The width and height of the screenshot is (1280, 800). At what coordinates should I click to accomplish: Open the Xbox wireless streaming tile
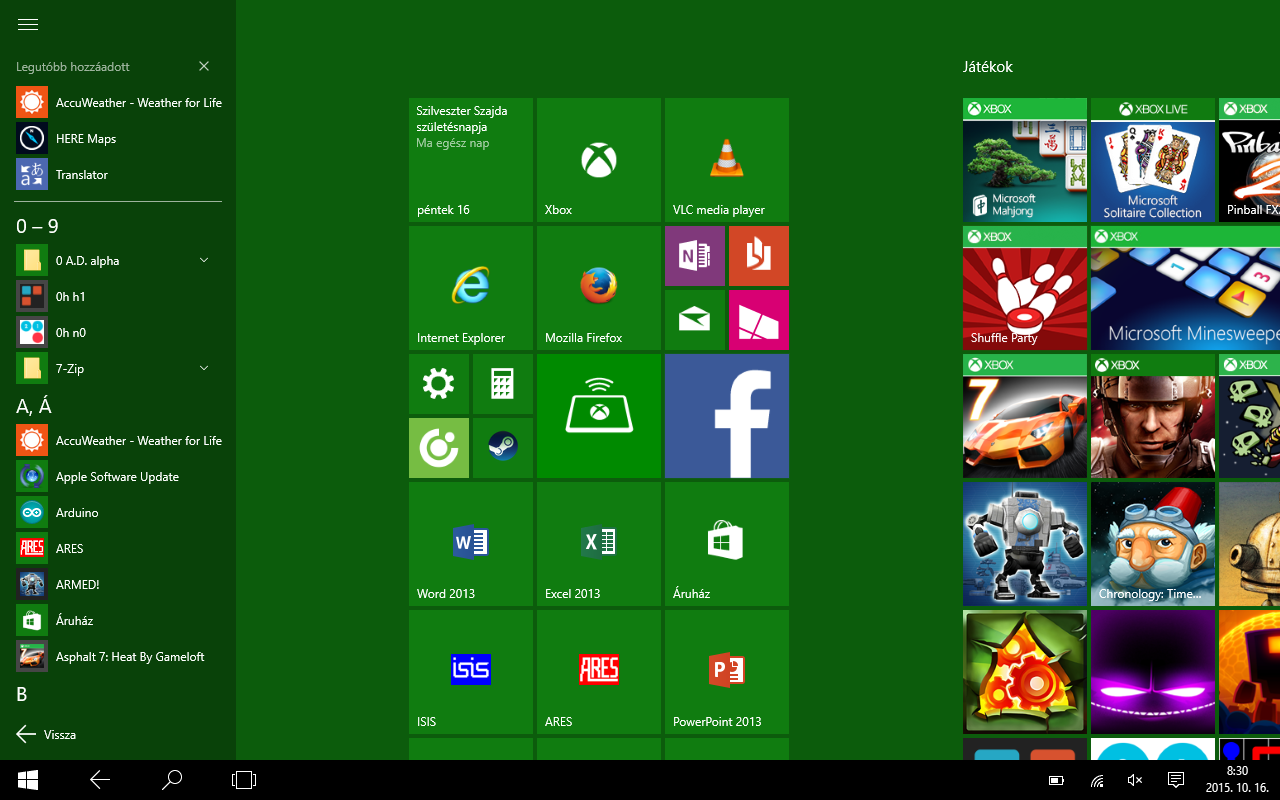(599, 416)
